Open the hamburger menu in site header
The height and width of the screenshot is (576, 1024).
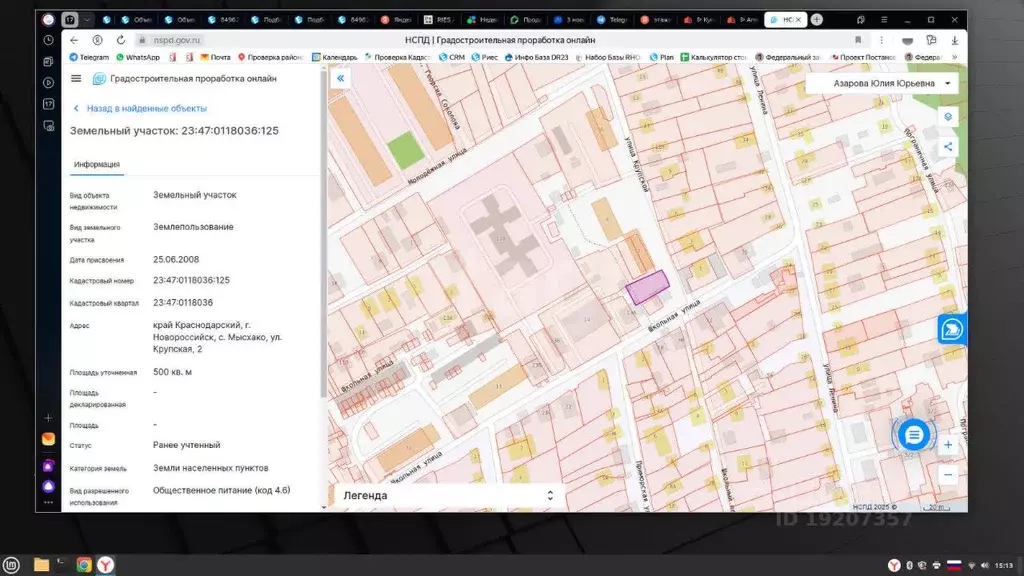(76, 79)
